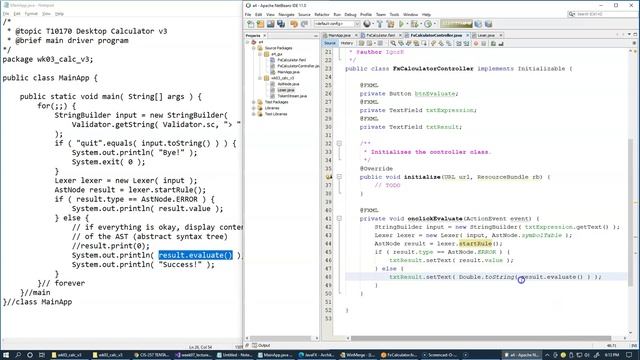This screenshot has width=640, height=360.
Task: Open Debug menu in NetBeans
Action: 350,14
